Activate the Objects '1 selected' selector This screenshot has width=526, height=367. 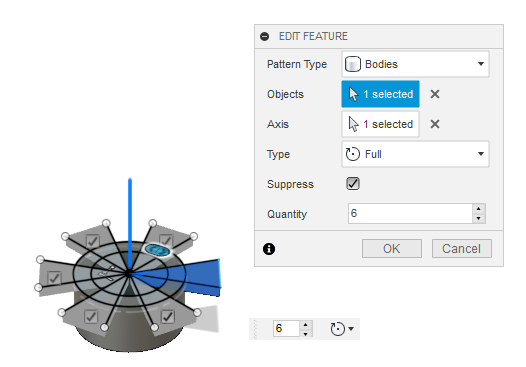coord(380,94)
